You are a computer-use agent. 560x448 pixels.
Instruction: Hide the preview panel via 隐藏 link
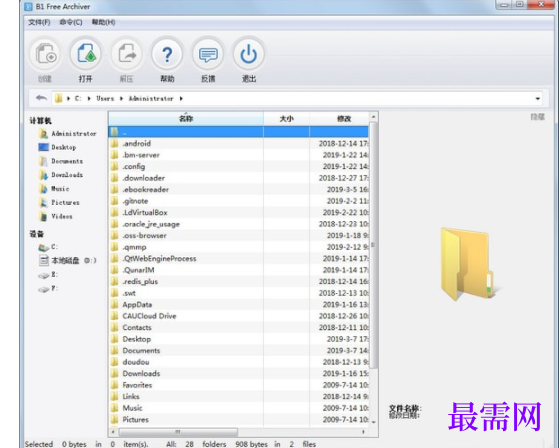click(538, 117)
